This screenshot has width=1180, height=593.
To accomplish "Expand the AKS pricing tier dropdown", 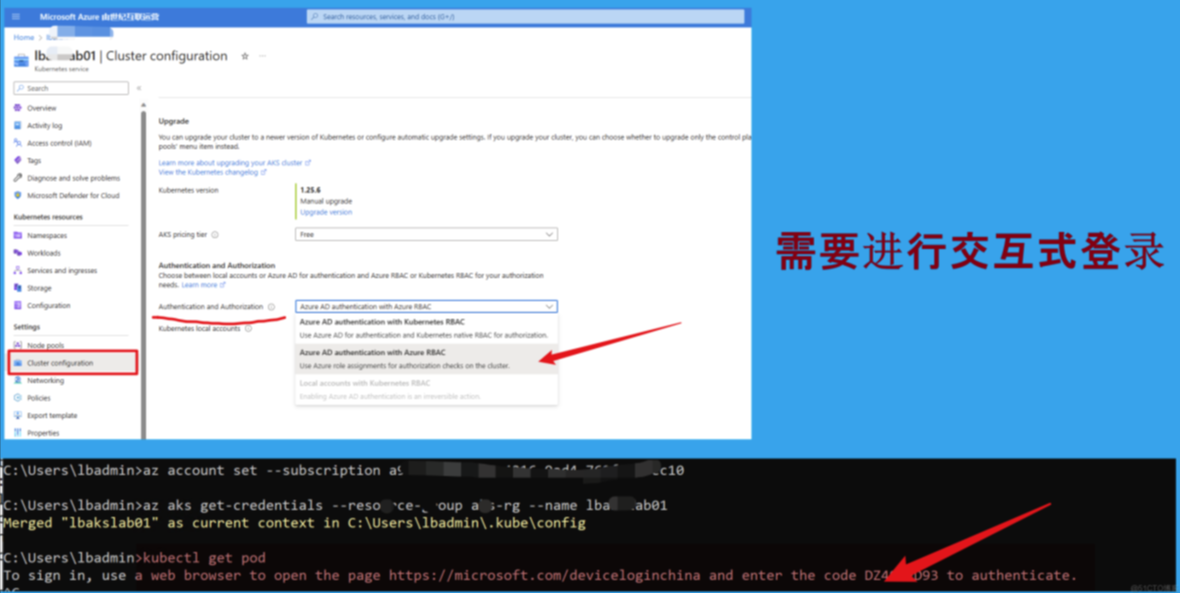I will pos(426,235).
